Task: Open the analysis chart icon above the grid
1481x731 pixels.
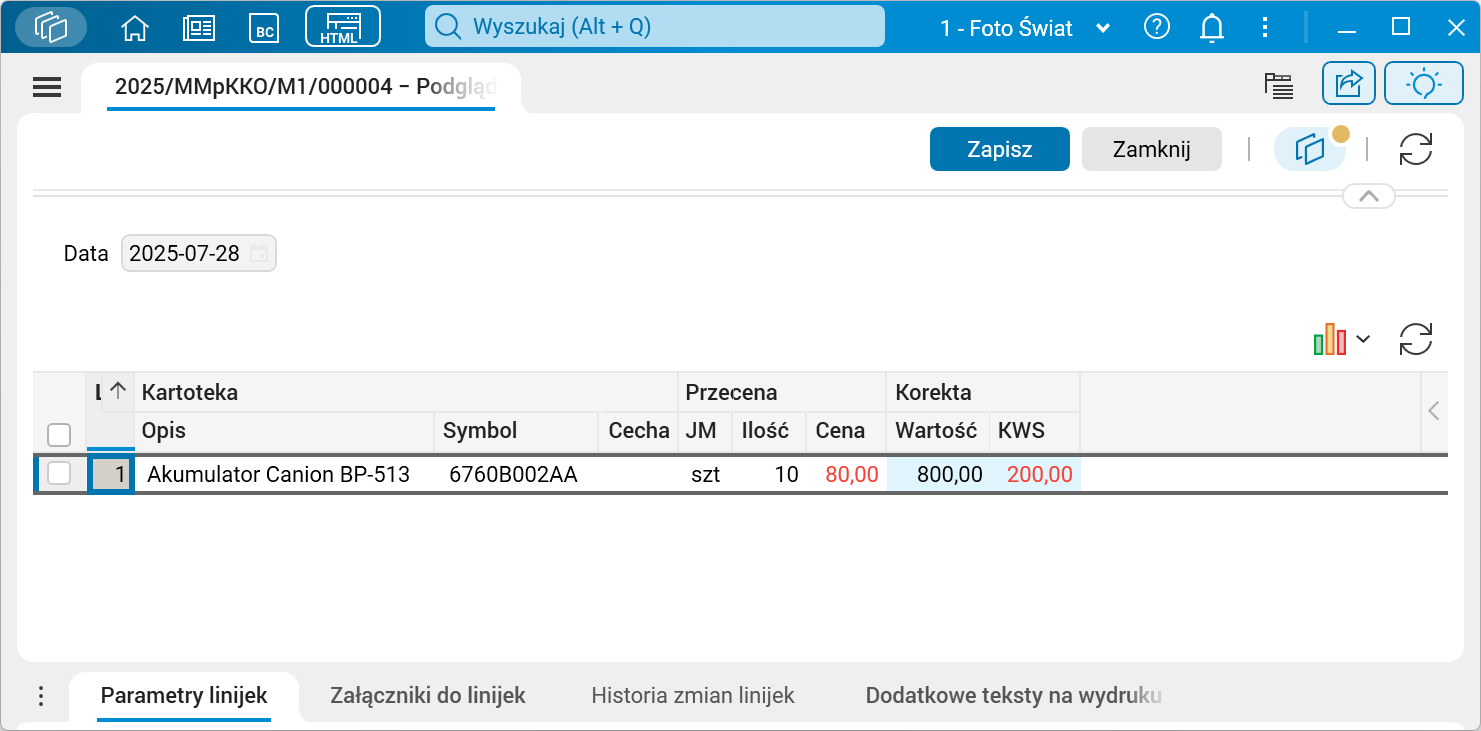Action: (1330, 339)
